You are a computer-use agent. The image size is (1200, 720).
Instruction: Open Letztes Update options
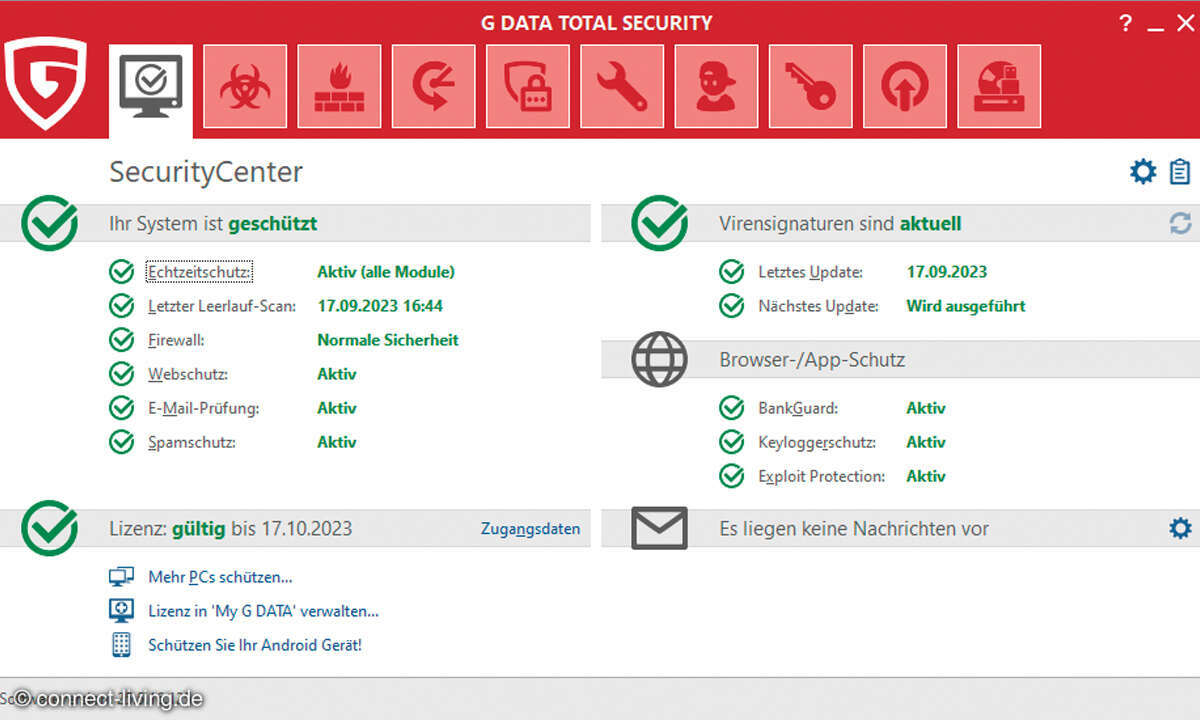pos(810,272)
